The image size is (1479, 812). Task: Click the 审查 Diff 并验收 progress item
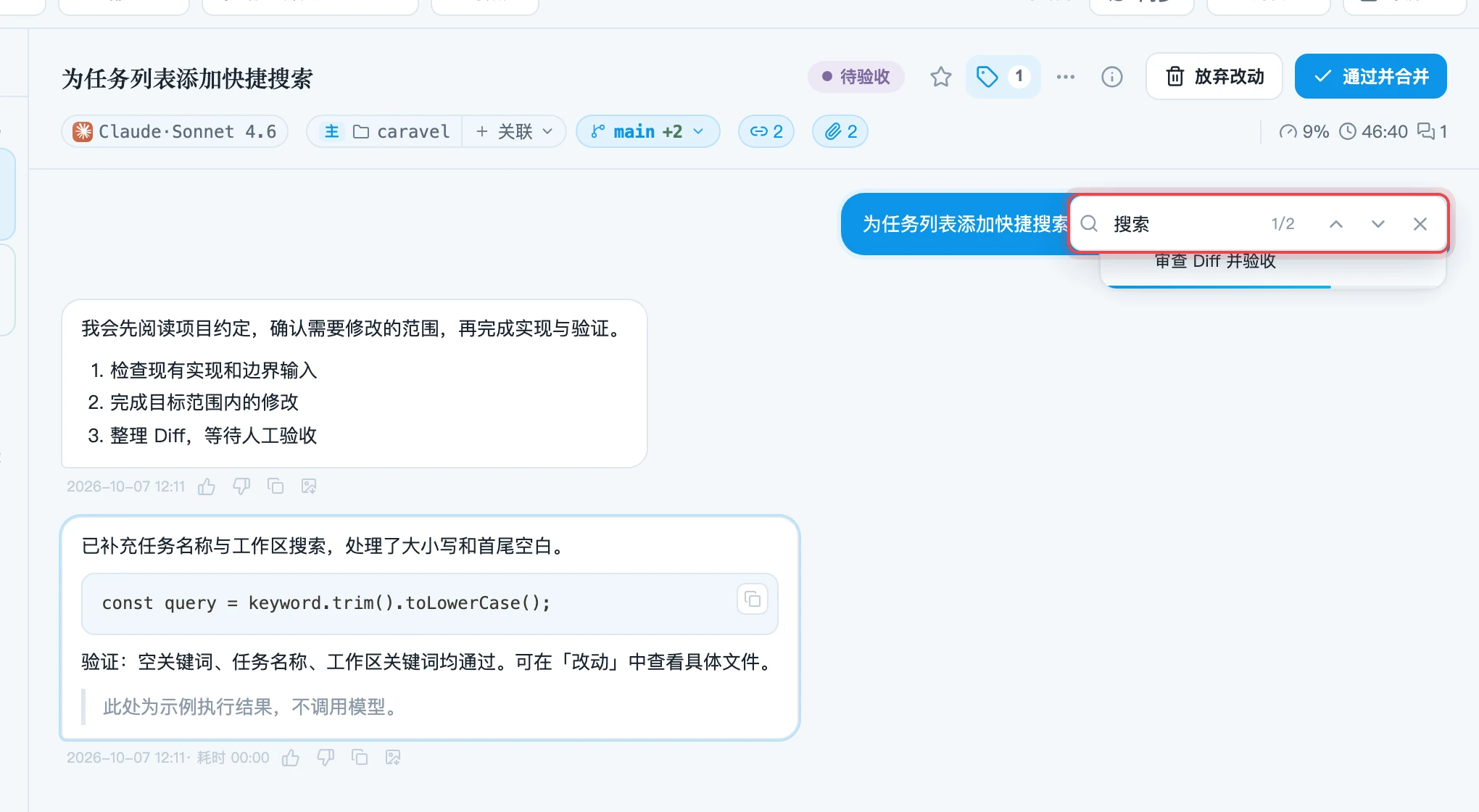pyautogui.click(x=1215, y=262)
